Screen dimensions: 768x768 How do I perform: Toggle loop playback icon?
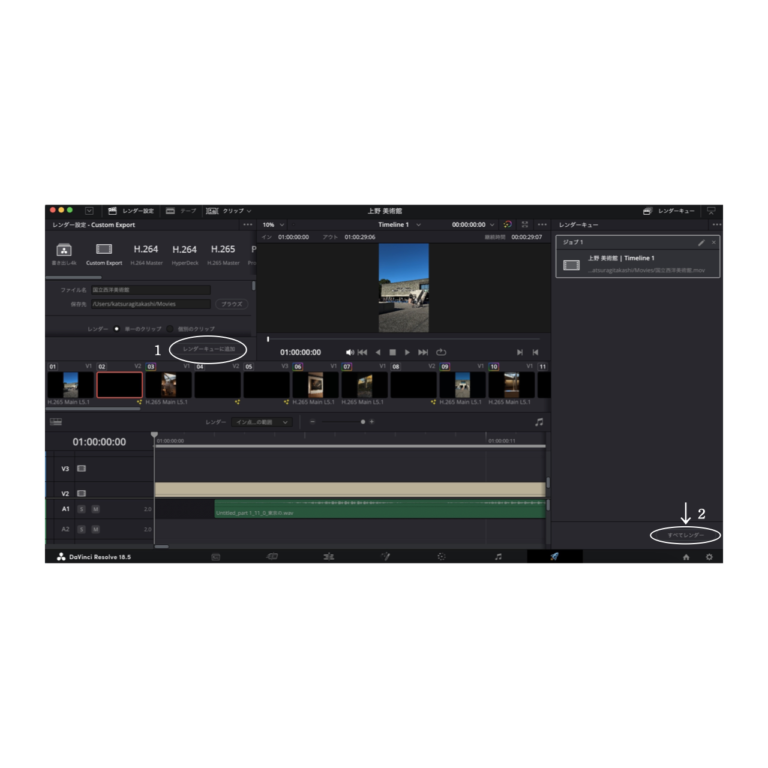(x=441, y=352)
